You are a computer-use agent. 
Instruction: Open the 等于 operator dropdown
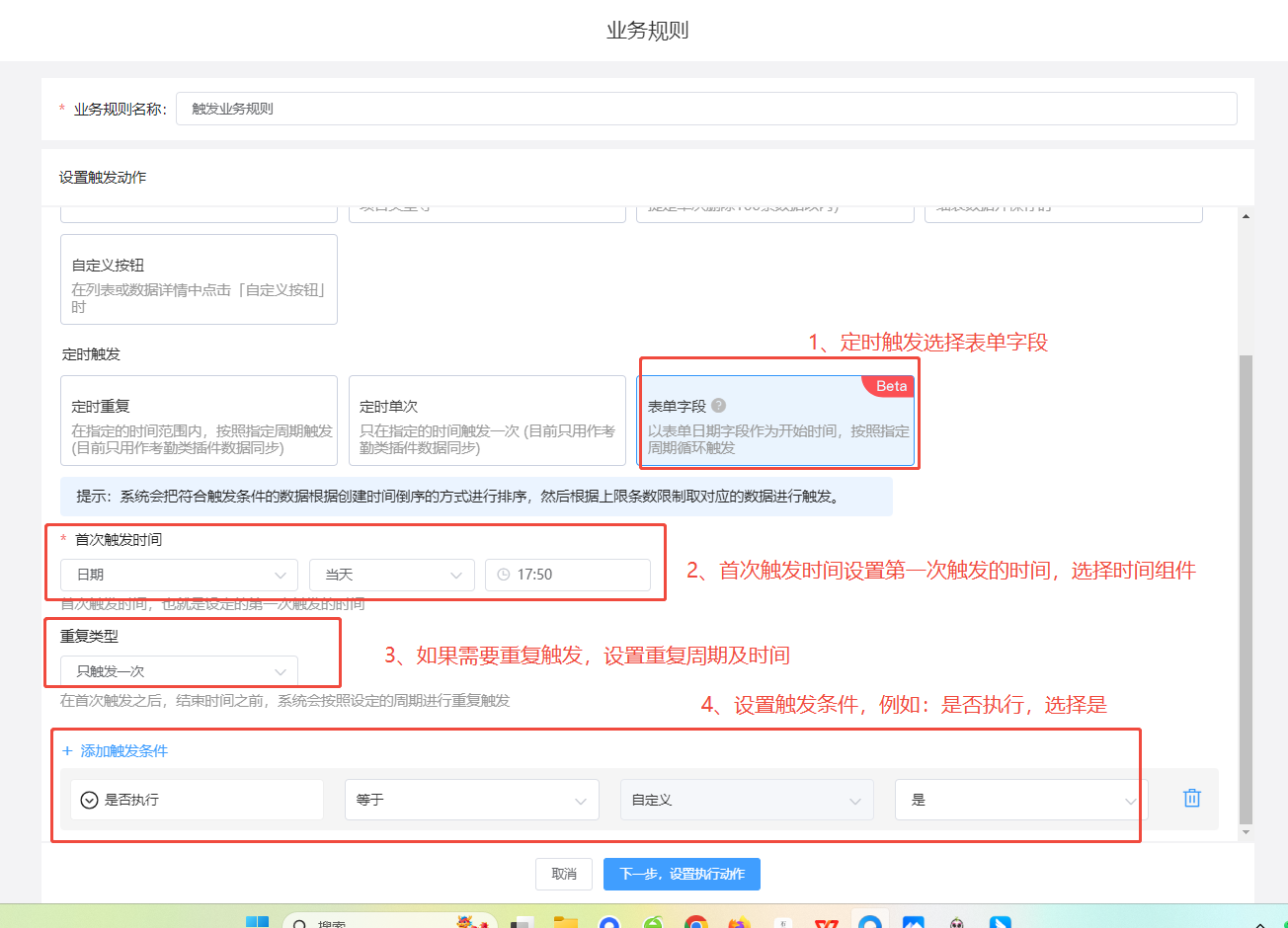[471, 800]
